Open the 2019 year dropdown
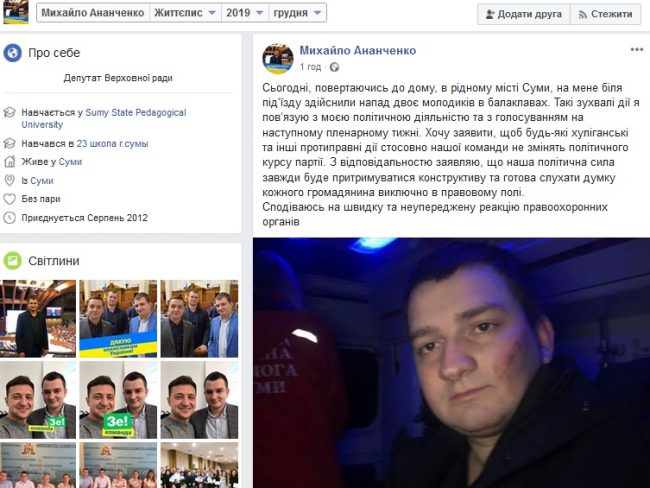Image resolution: width=650 pixels, height=488 pixels. [245, 13]
